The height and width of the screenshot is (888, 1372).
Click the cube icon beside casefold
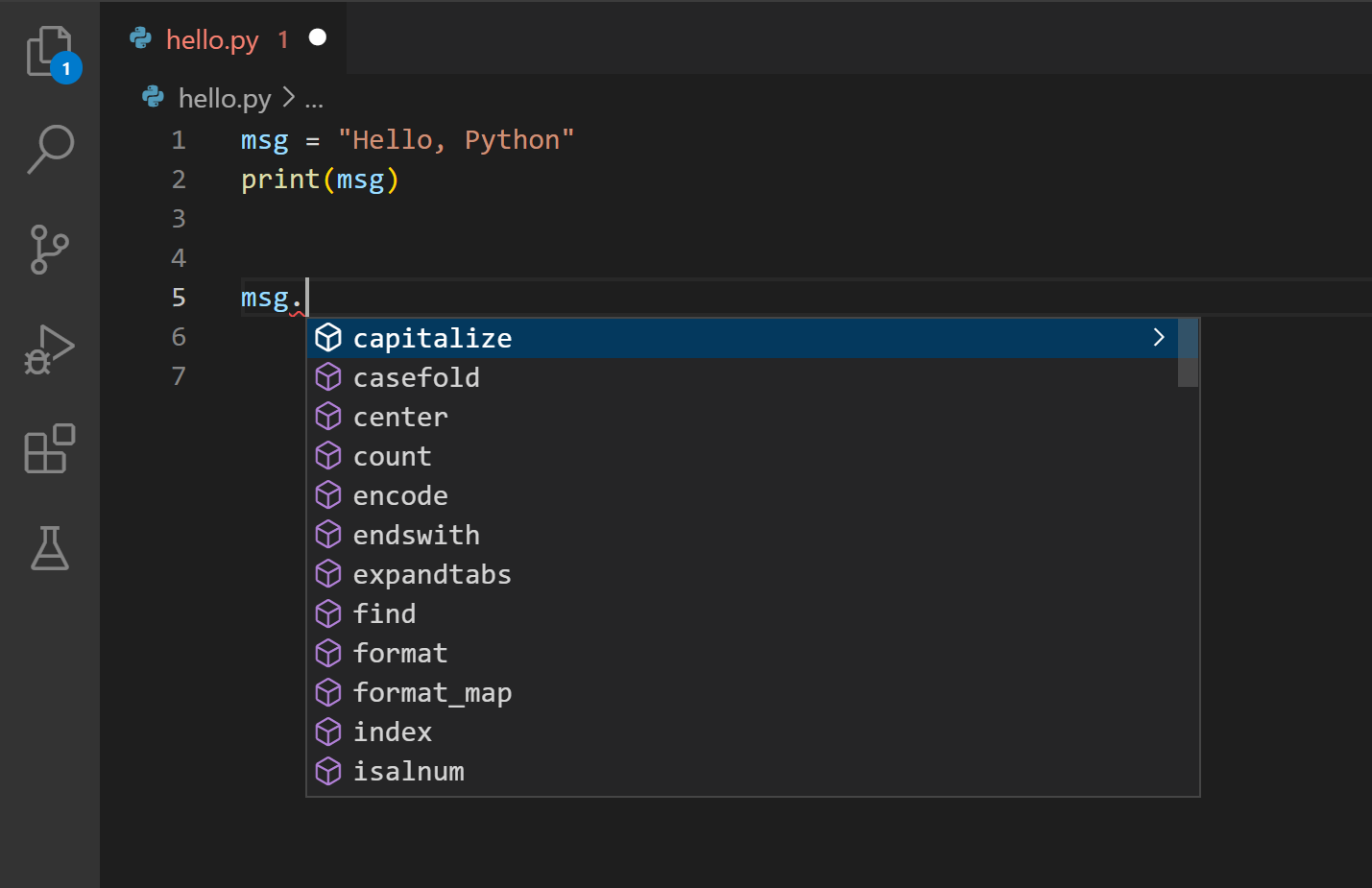[328, 376]
